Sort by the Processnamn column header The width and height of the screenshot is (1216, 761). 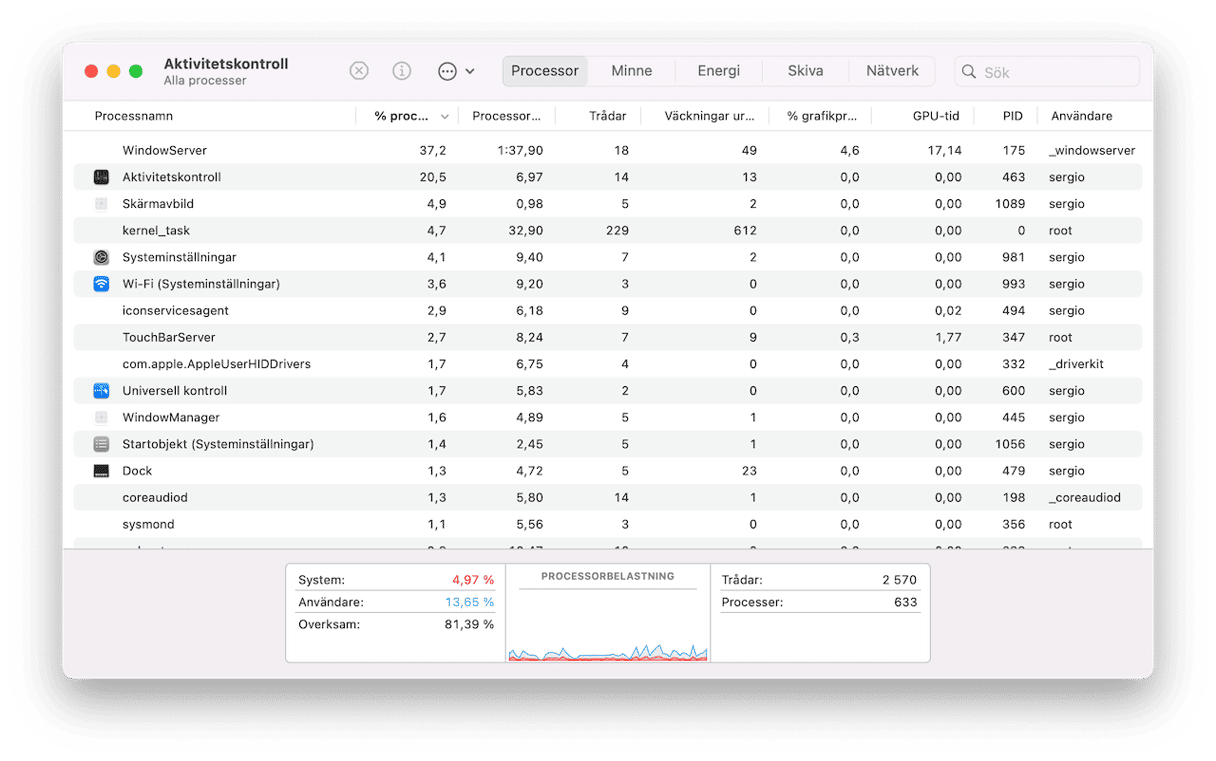click(134, 116)
